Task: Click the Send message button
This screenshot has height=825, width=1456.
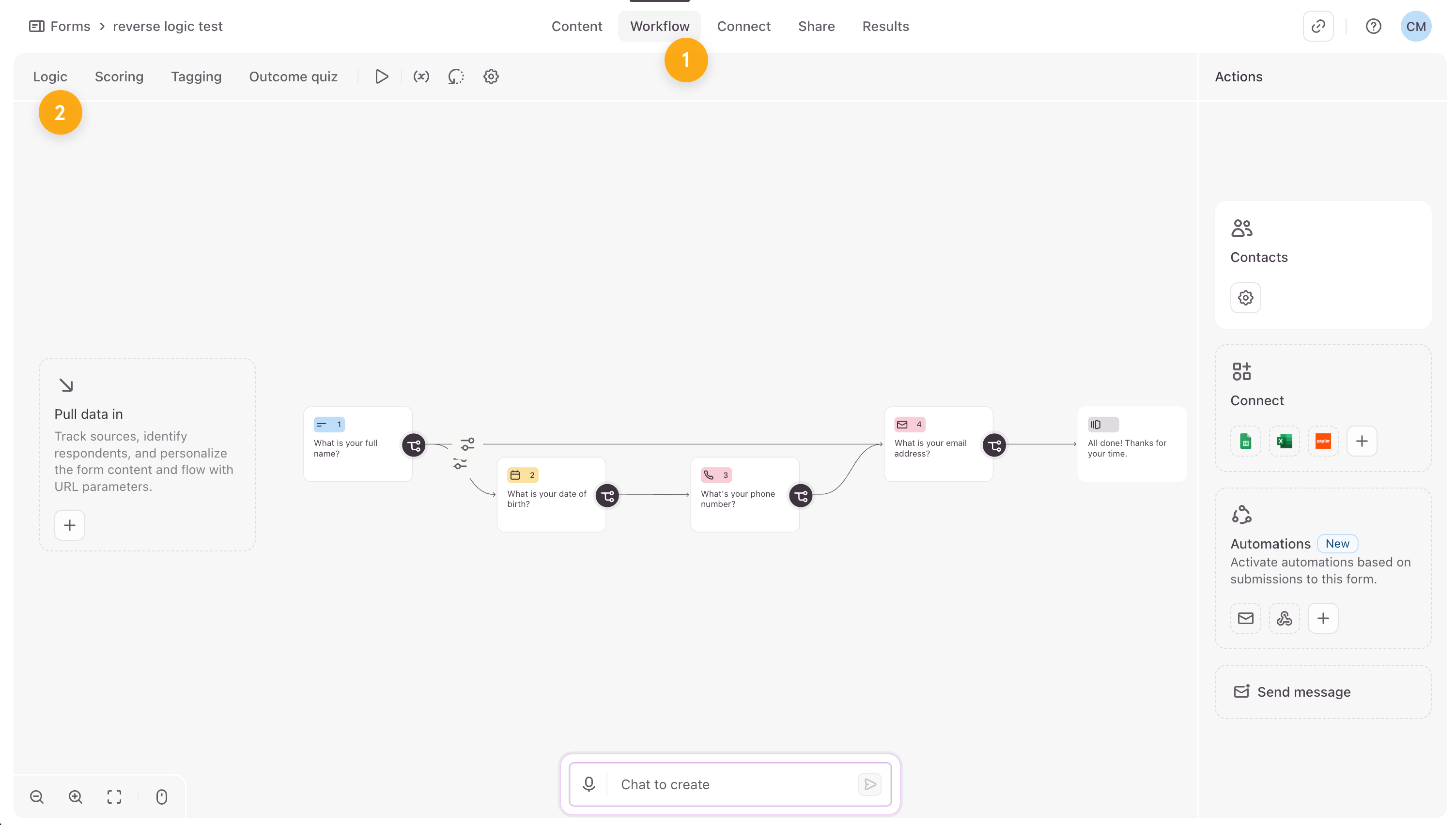Action: click(x=1322, y=692)
